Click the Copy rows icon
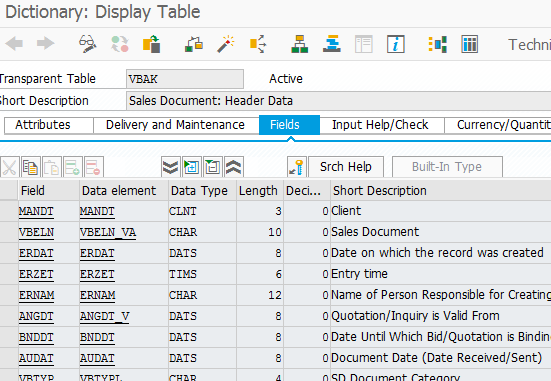This screenshot has width=551, height=381. click(31, 167)
